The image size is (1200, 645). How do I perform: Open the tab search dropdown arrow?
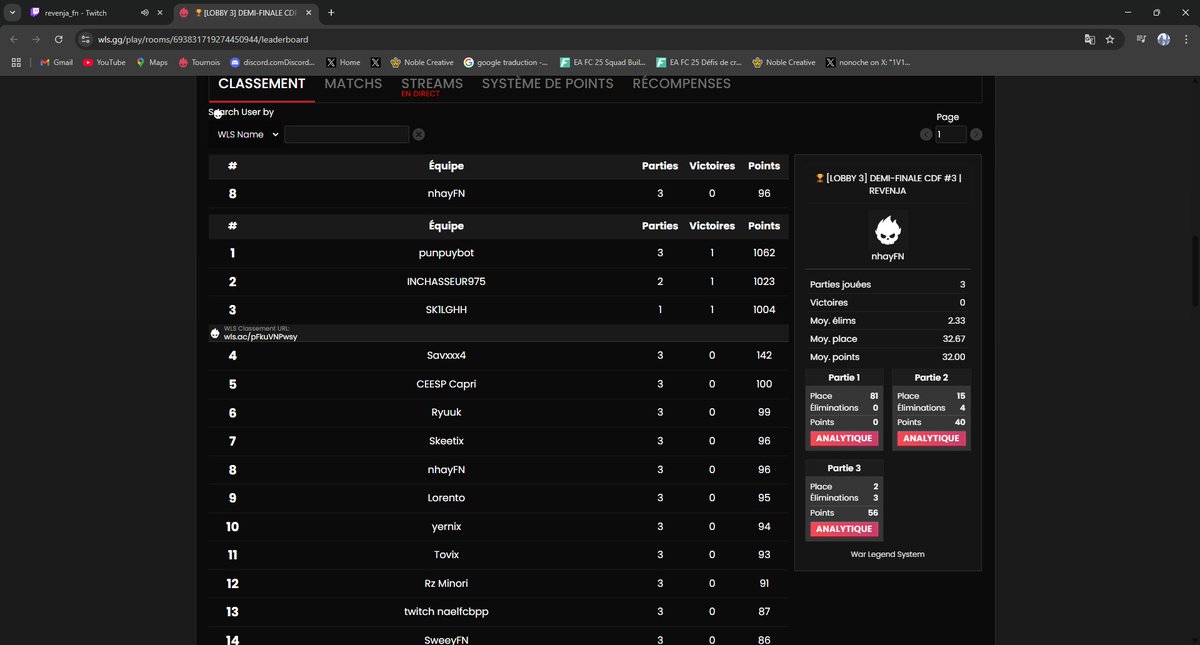pyautogui.click(x=11, y=12)
